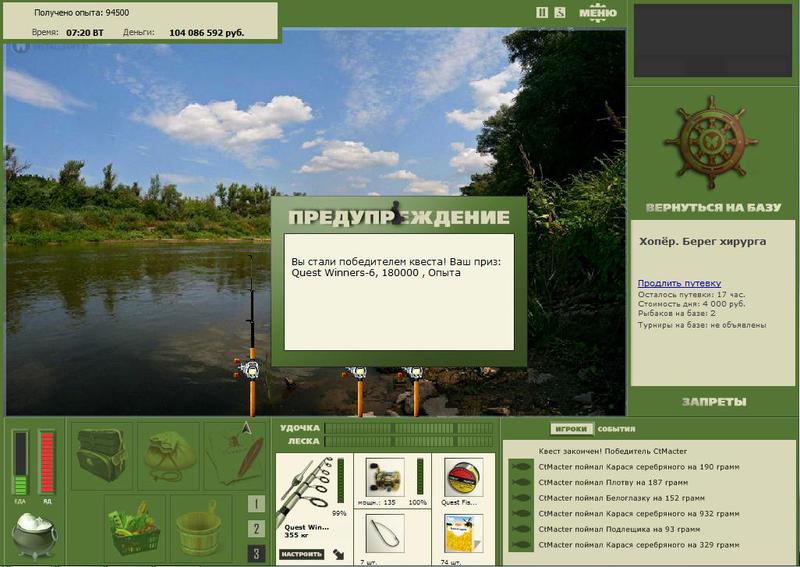Screen dimensions: 800x567
Task: Click the red alcohol level meter
Action: 47,463
